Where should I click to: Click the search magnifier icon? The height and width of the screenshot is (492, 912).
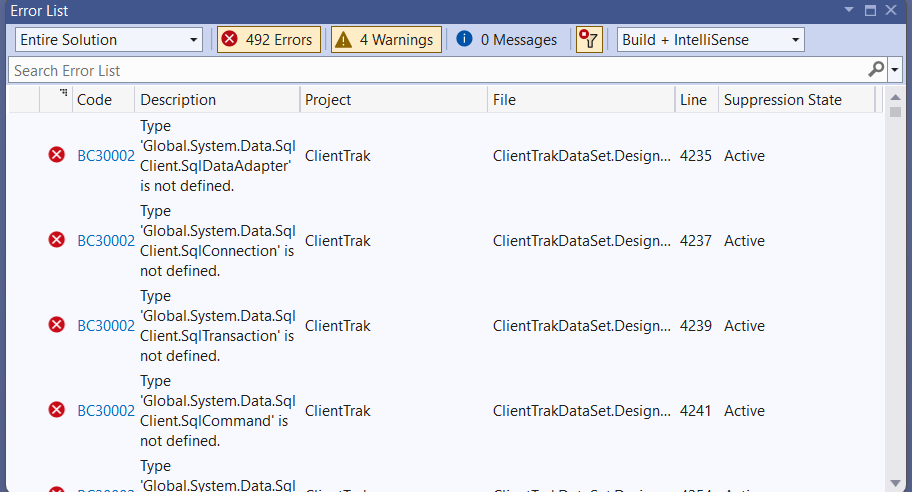click(875, 70)
